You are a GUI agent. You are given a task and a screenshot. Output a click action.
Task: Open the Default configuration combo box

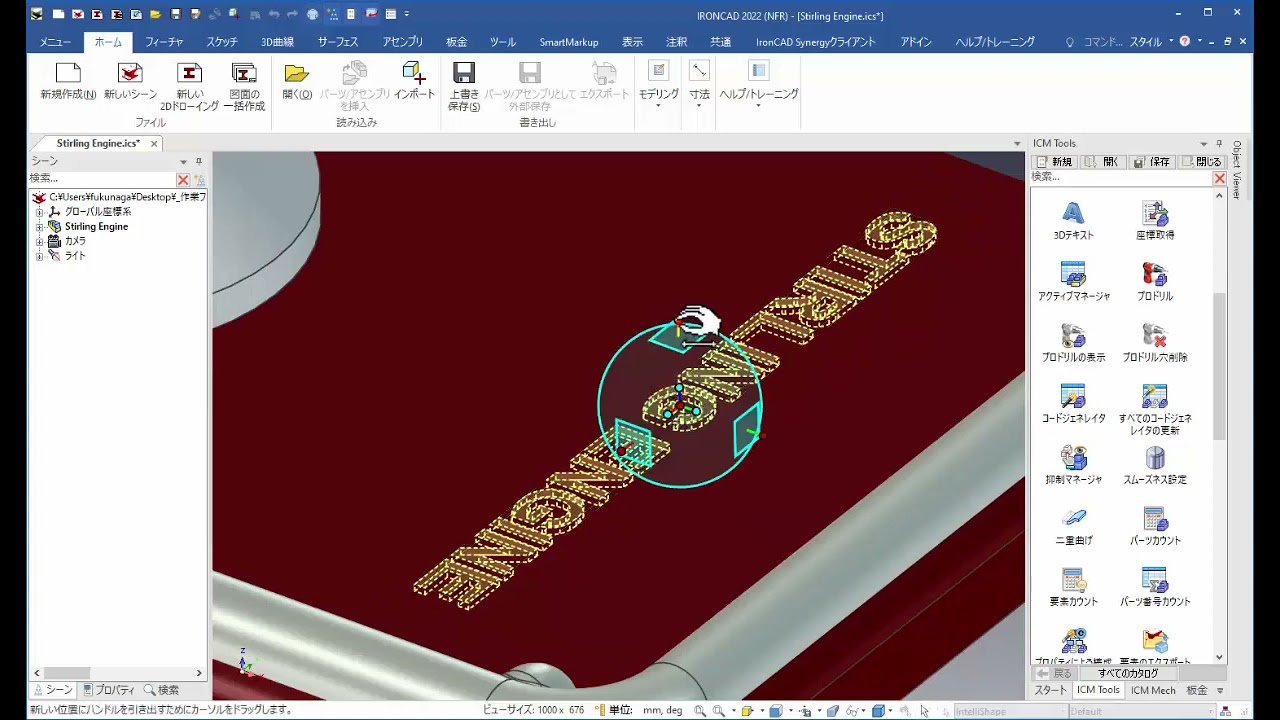click(1140, 711)
